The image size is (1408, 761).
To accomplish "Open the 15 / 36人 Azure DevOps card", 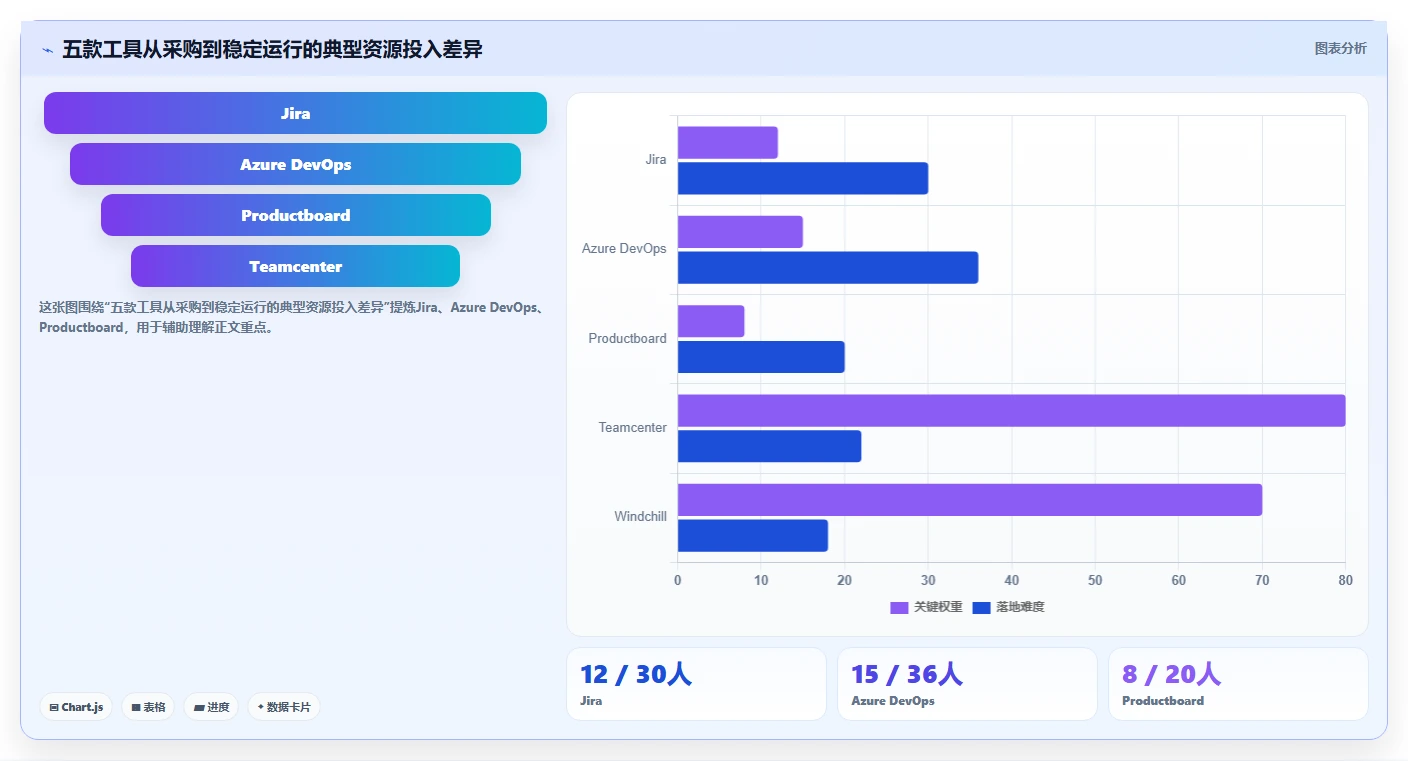I will click(967, 684).
